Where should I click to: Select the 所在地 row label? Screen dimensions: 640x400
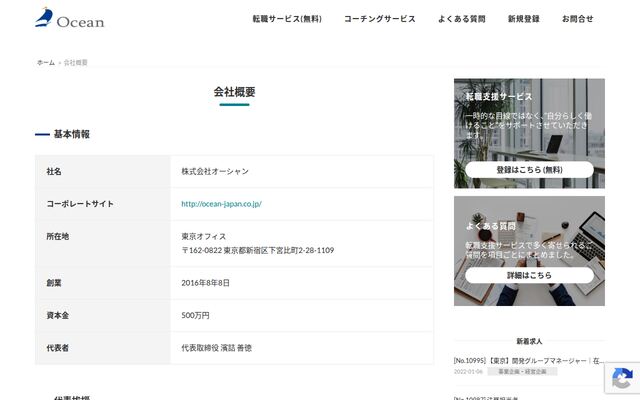(x=58, y=236)
